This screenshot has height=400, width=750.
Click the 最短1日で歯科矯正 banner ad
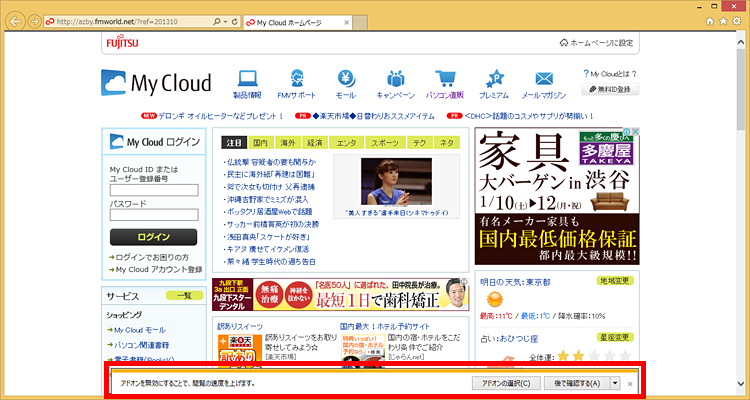tap(341, 295)
